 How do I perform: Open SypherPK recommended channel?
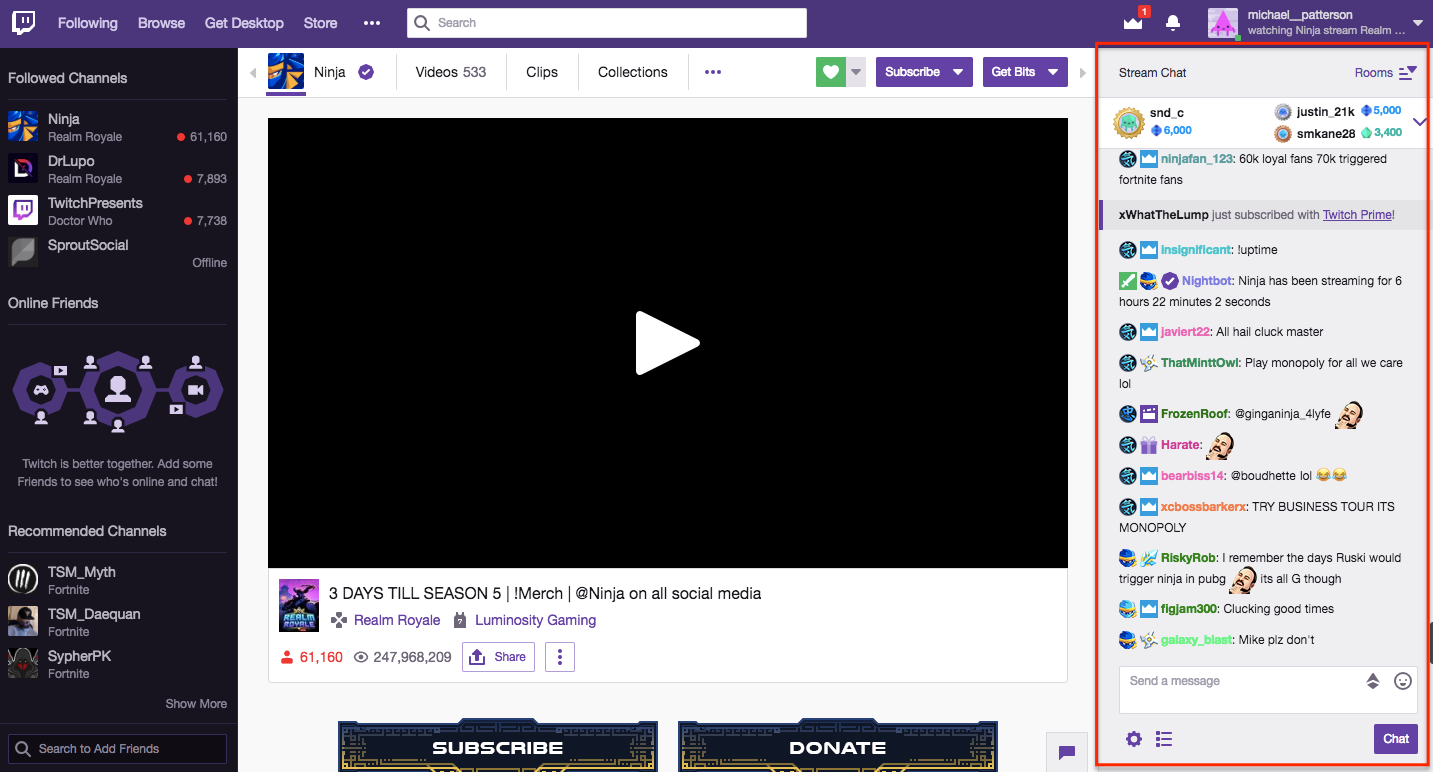(x=118, y=664)
